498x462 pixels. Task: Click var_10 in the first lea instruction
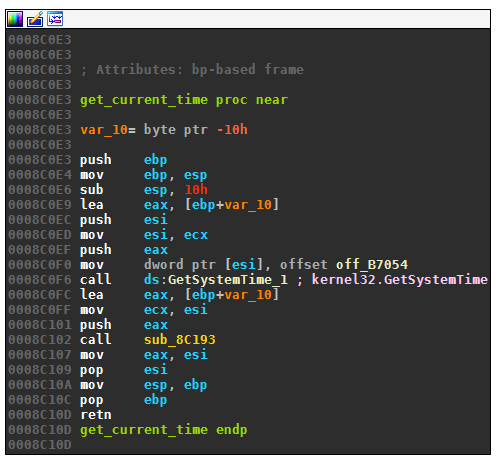[248, 205]
